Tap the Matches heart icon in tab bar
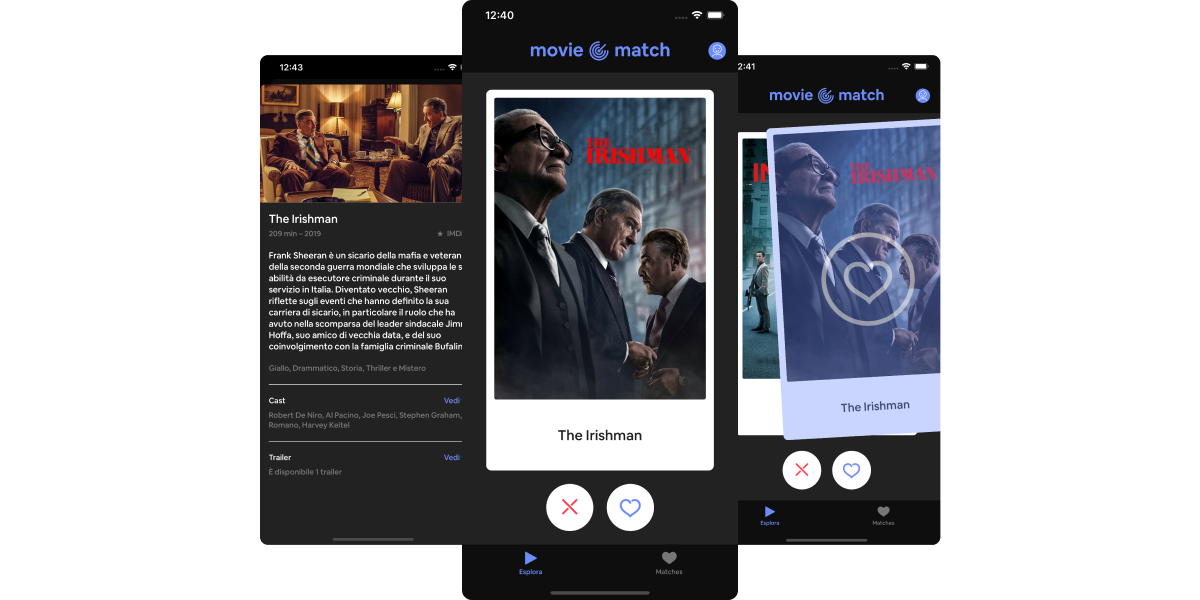Image resolution: width=1200 pixels, height=600 pixels. (668, 556)
